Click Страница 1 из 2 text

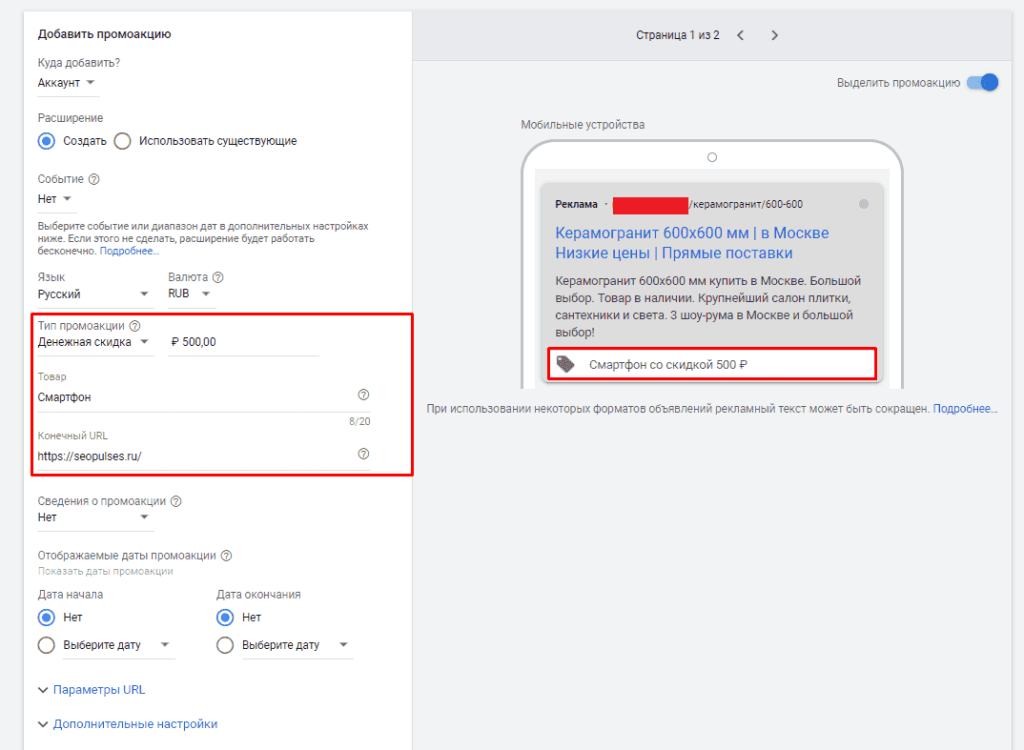(x=678, y=35)
